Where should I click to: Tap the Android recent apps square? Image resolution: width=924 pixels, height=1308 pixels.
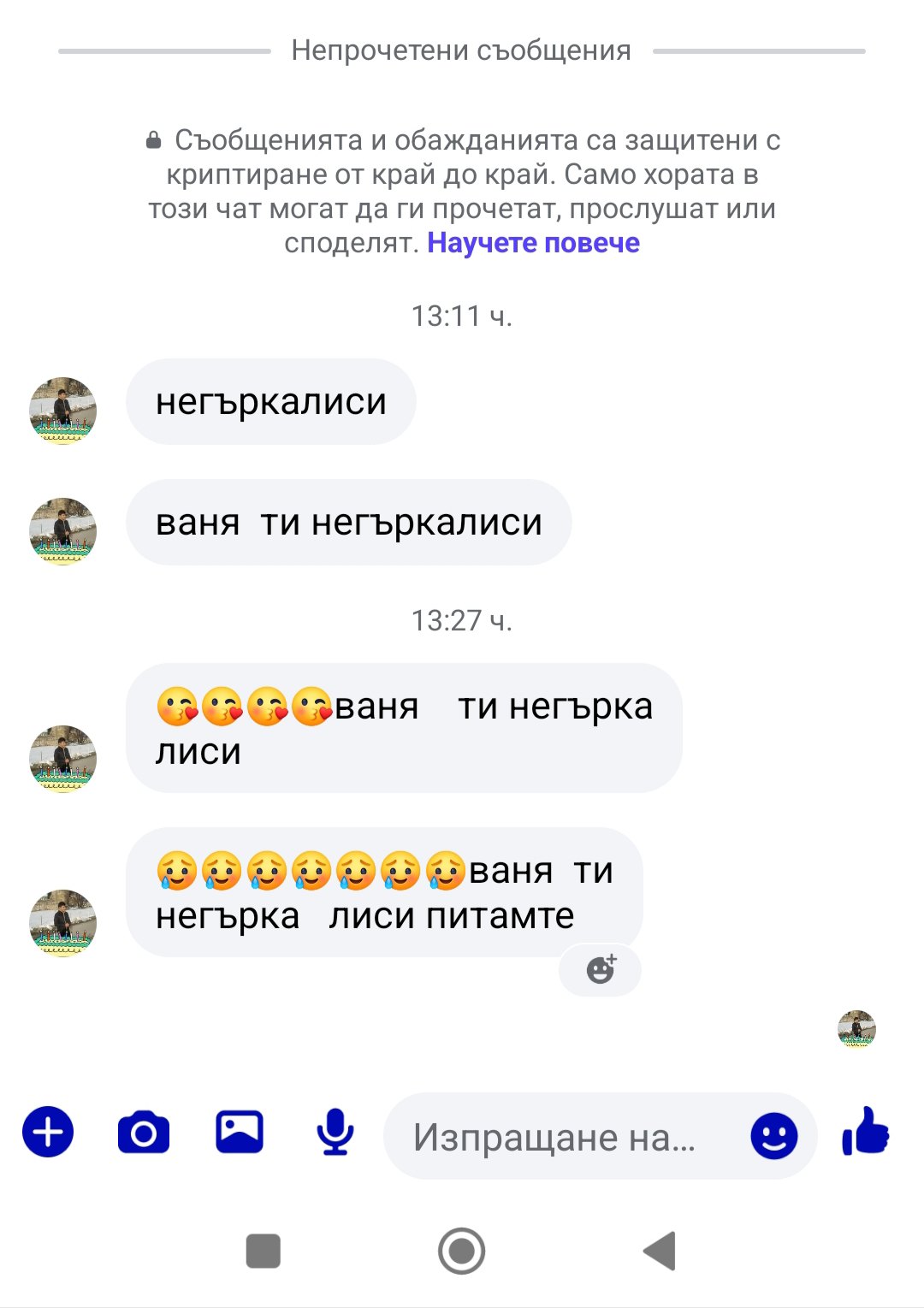coord(264,1251)
